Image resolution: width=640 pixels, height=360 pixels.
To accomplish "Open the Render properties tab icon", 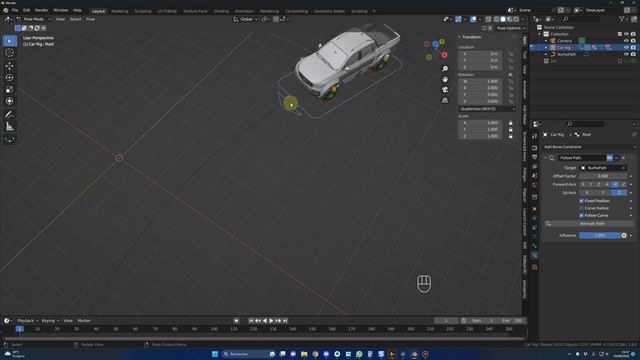I will [535, 148].
